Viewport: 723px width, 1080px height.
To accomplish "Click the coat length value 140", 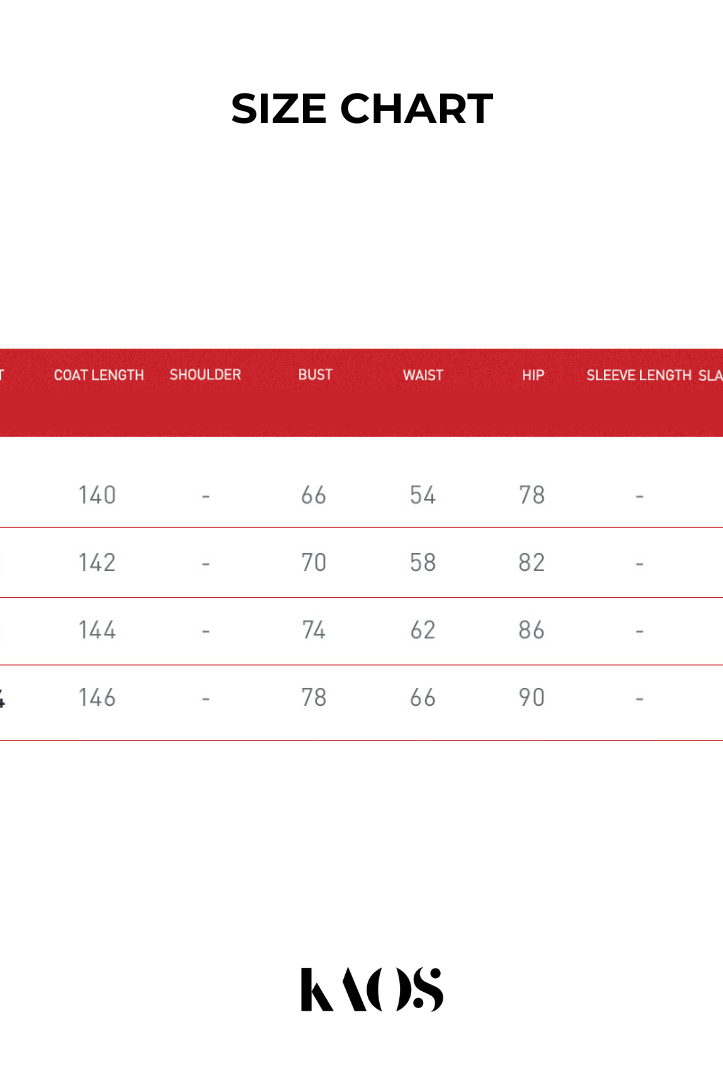I will [97, 495].
